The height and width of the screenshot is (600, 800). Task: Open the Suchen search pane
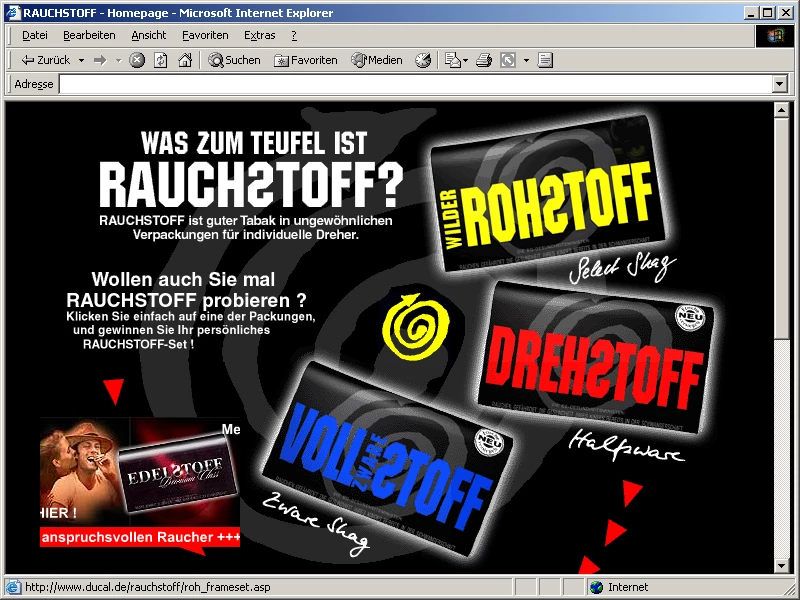(x=234, y=60)
